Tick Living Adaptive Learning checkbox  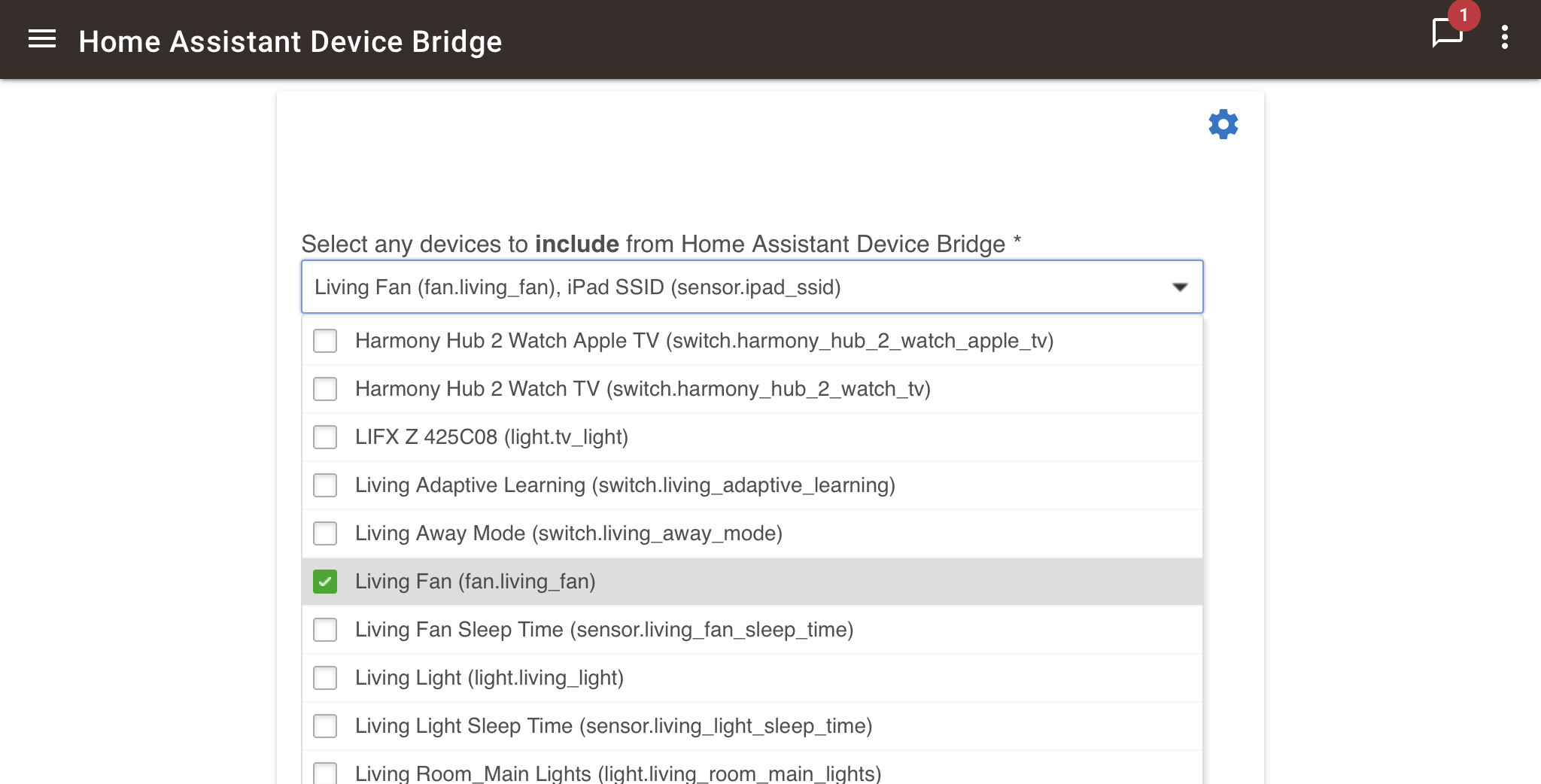click(x=325, y=485)
